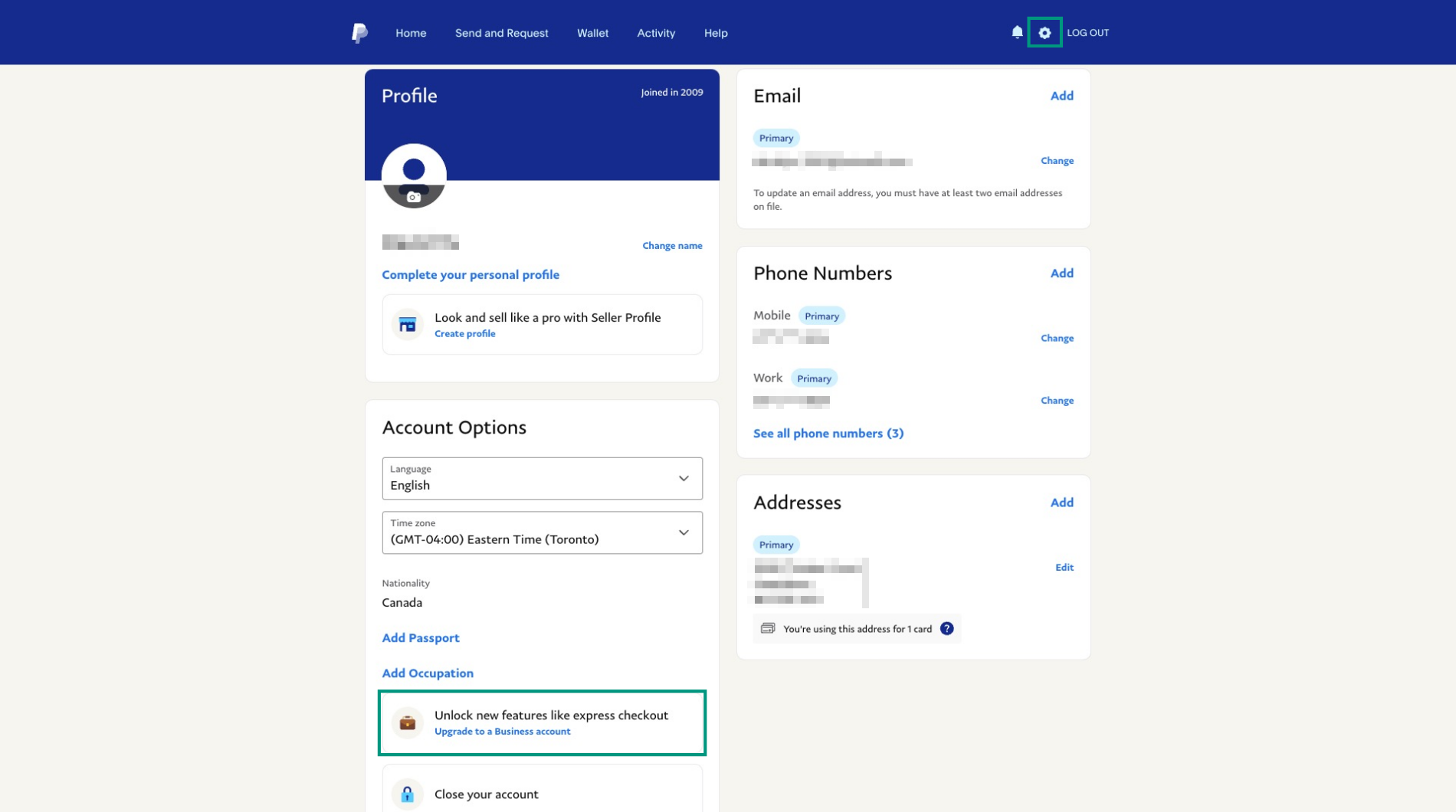Image resolution: width=1456 pixels, height=812 pixels.
Task: Click the Account Options heading
Action: point(454,427)
